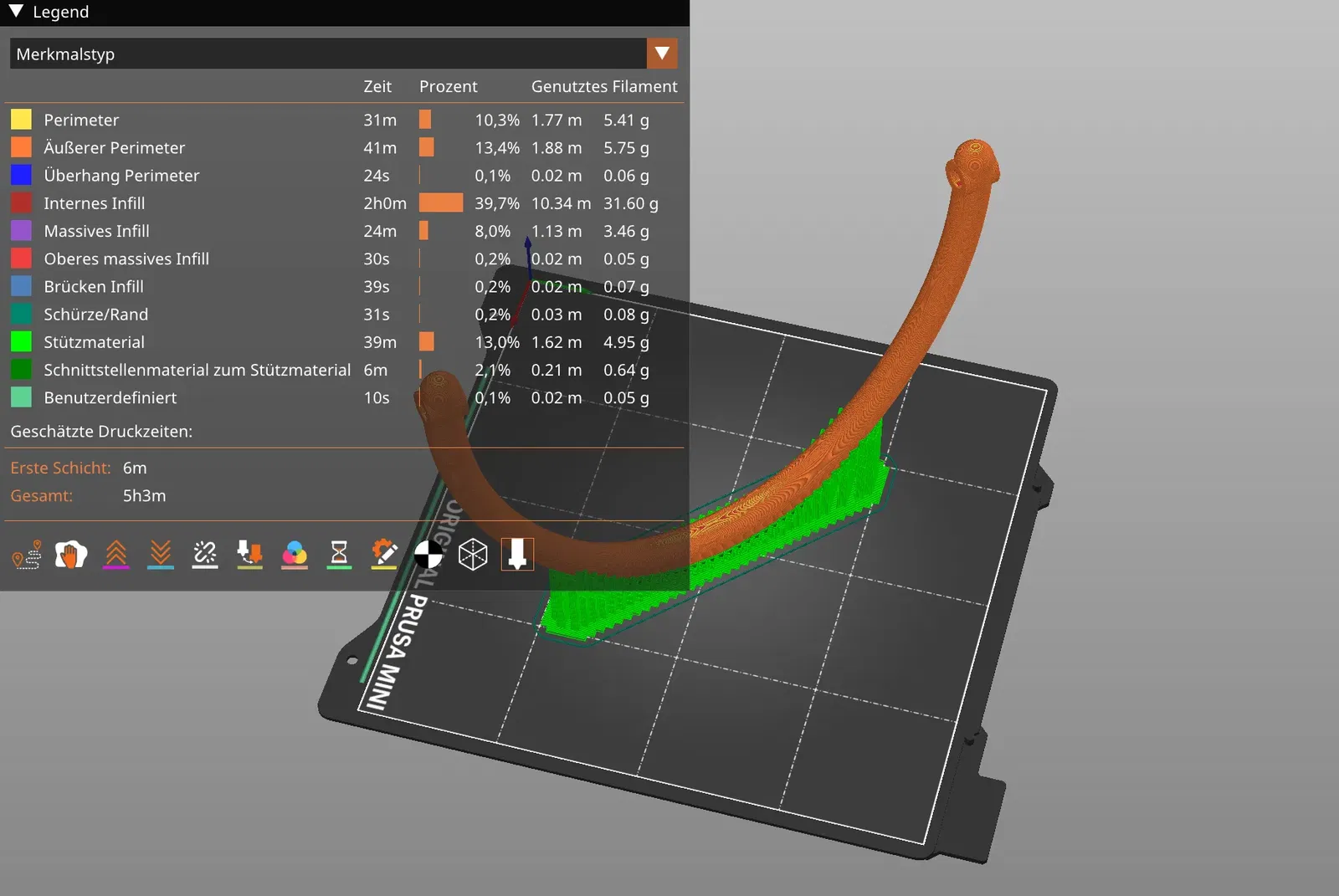Toggle shells cube icon
The height and width of the screenshot is (896, 1339).
pyautogui.click(x=473, y=554)
